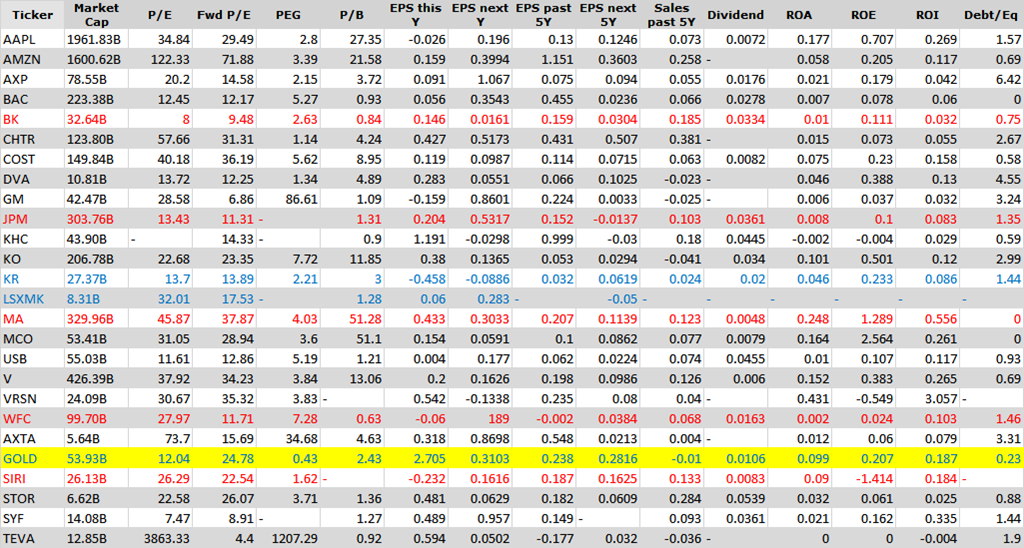Select the ROA column header

pyautogui.click(x=801, y=14)
